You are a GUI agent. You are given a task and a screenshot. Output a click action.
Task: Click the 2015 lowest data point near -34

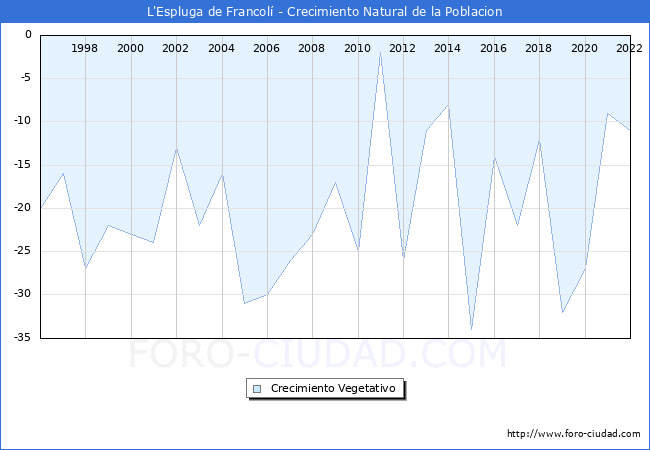(471, 329)
